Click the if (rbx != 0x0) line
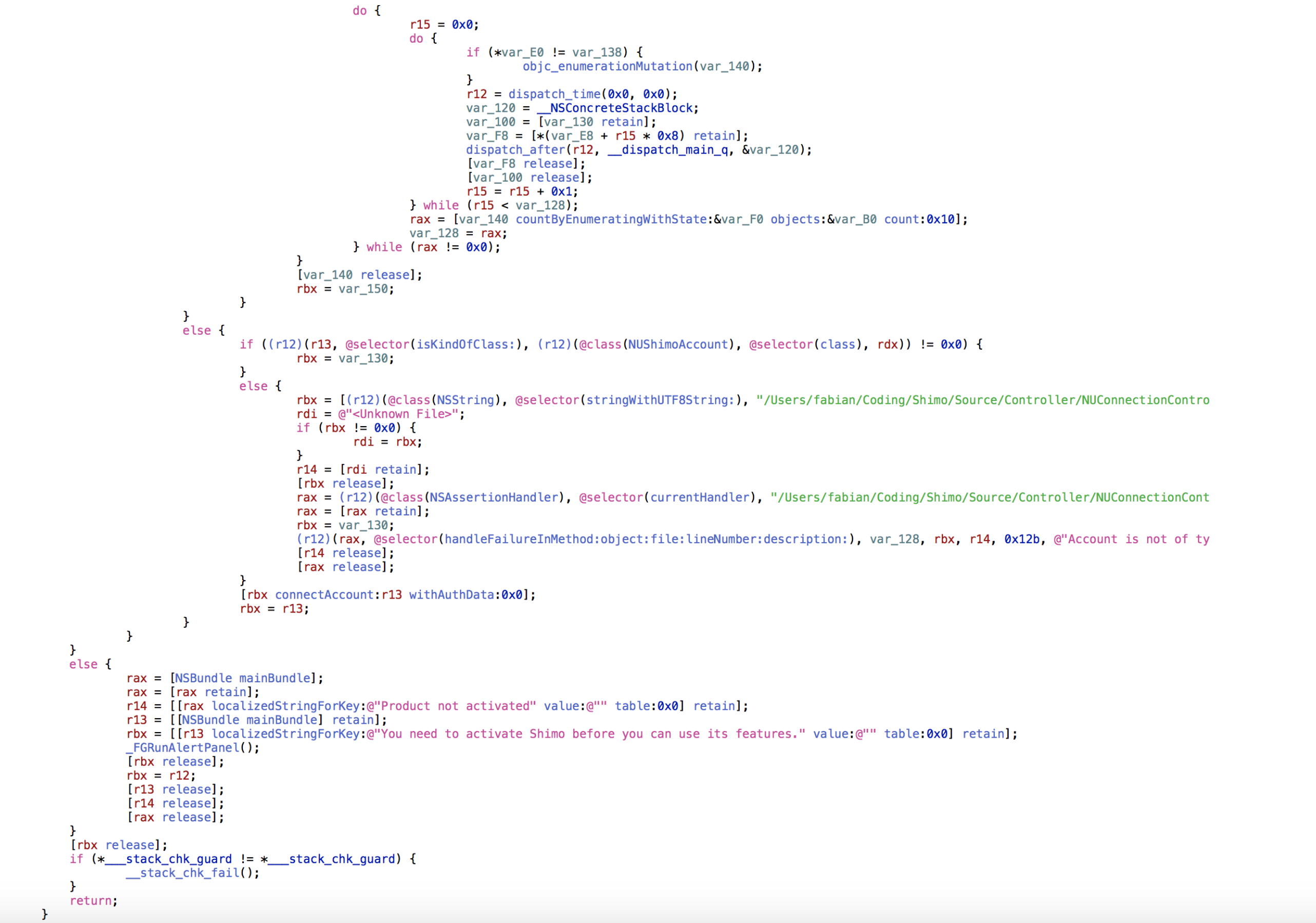The image size is (1316, 923). (x=356, y=428)
